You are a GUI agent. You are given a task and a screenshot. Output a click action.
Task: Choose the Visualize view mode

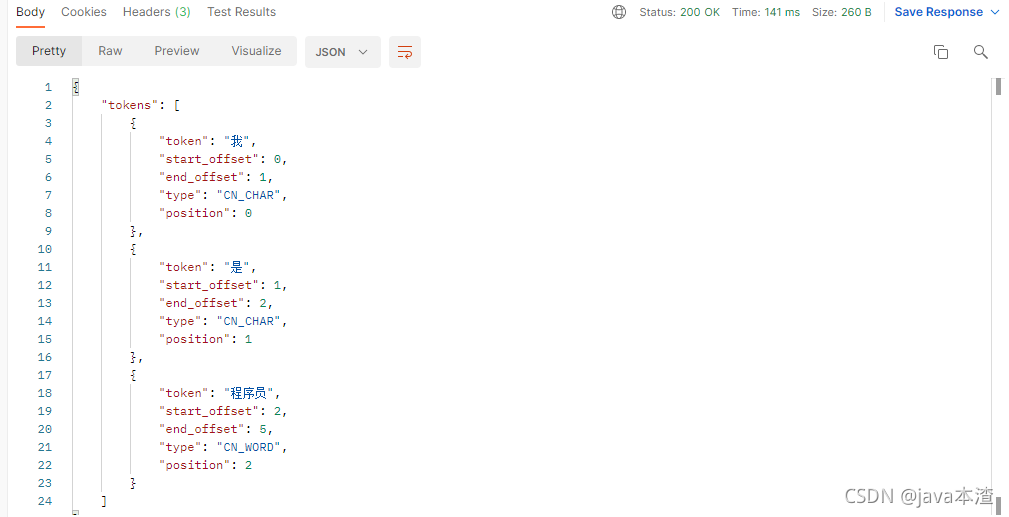click(x=256, y=51)
